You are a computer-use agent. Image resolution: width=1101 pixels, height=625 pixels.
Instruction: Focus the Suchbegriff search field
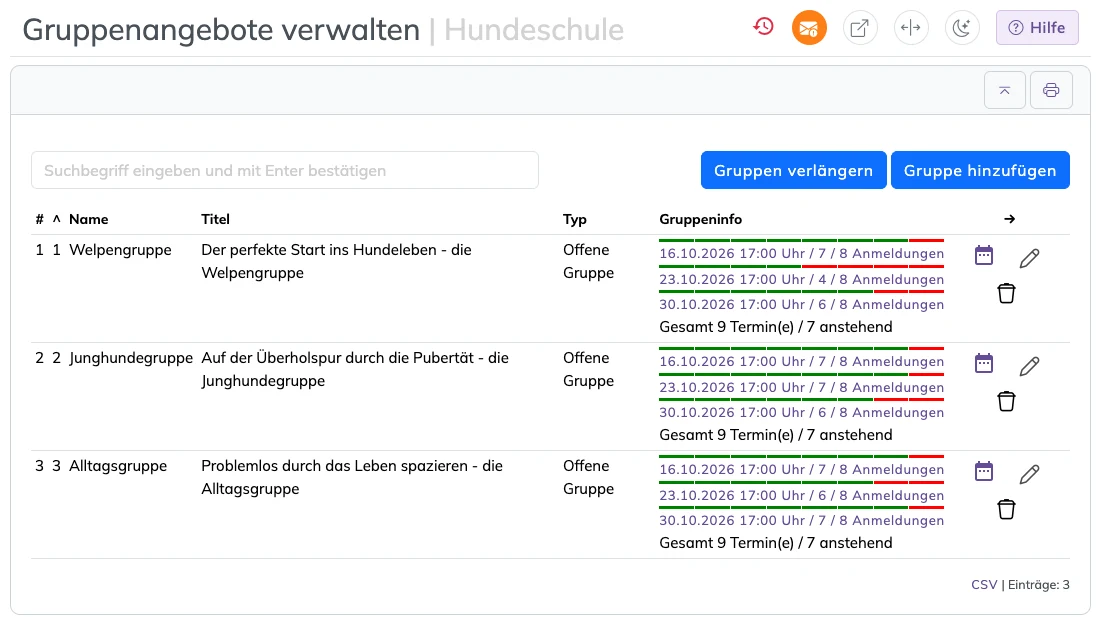(284, 170)
